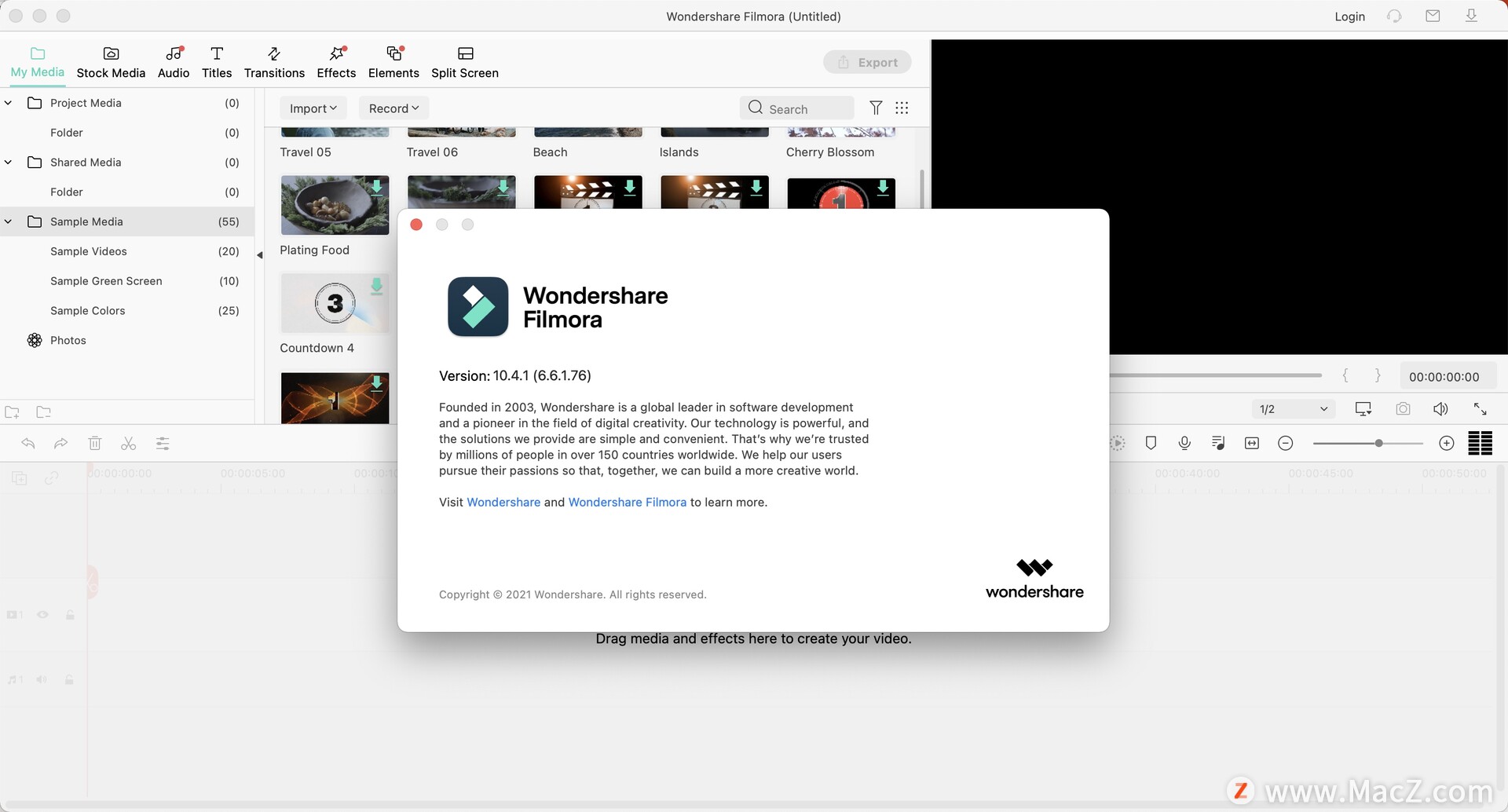Click the timeline zoom in plus icon

tap(1447, 444)
